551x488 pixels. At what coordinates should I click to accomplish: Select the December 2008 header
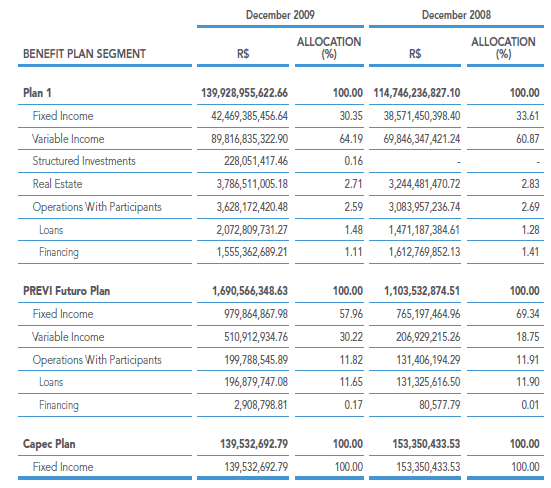(x=456, y=15)
